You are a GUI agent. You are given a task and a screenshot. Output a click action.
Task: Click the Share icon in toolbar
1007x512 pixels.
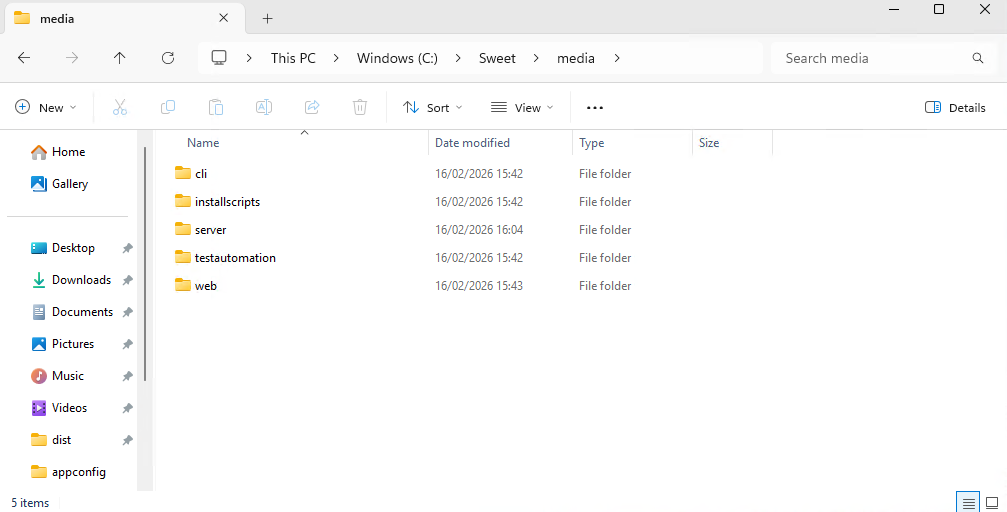312,107
